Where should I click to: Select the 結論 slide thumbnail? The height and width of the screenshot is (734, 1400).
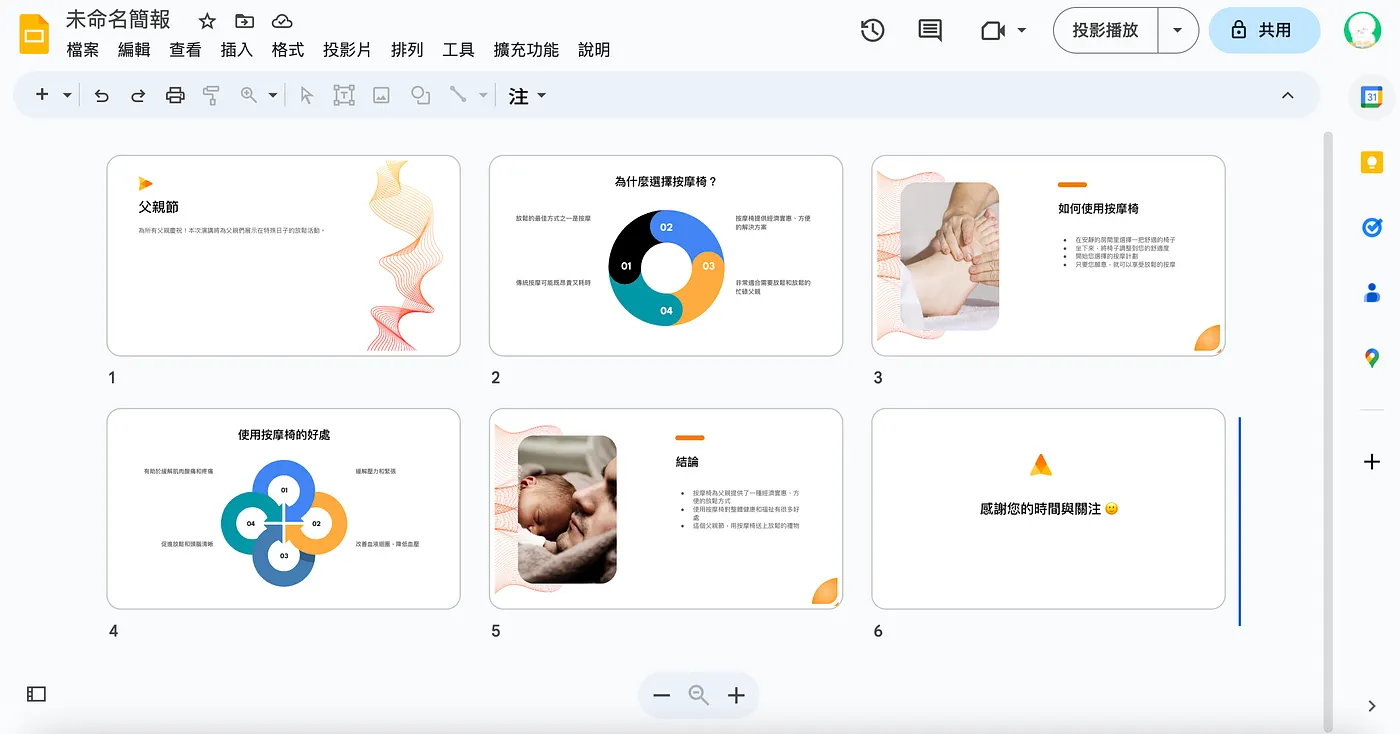point(666,509)
